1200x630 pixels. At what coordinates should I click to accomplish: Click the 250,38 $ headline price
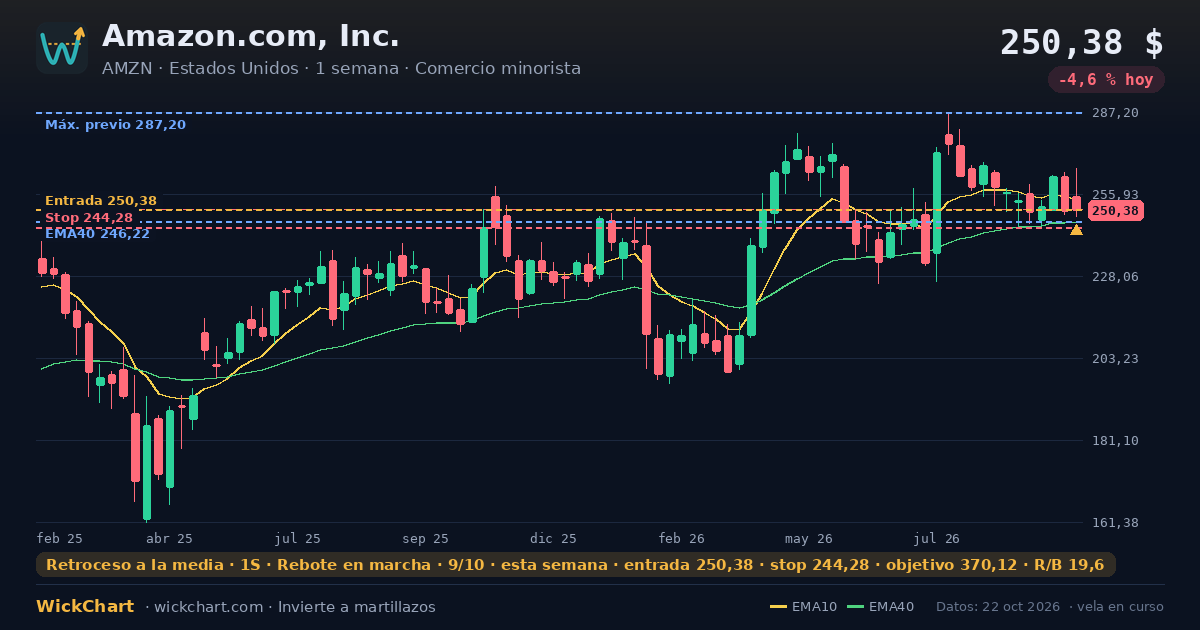1082,43
